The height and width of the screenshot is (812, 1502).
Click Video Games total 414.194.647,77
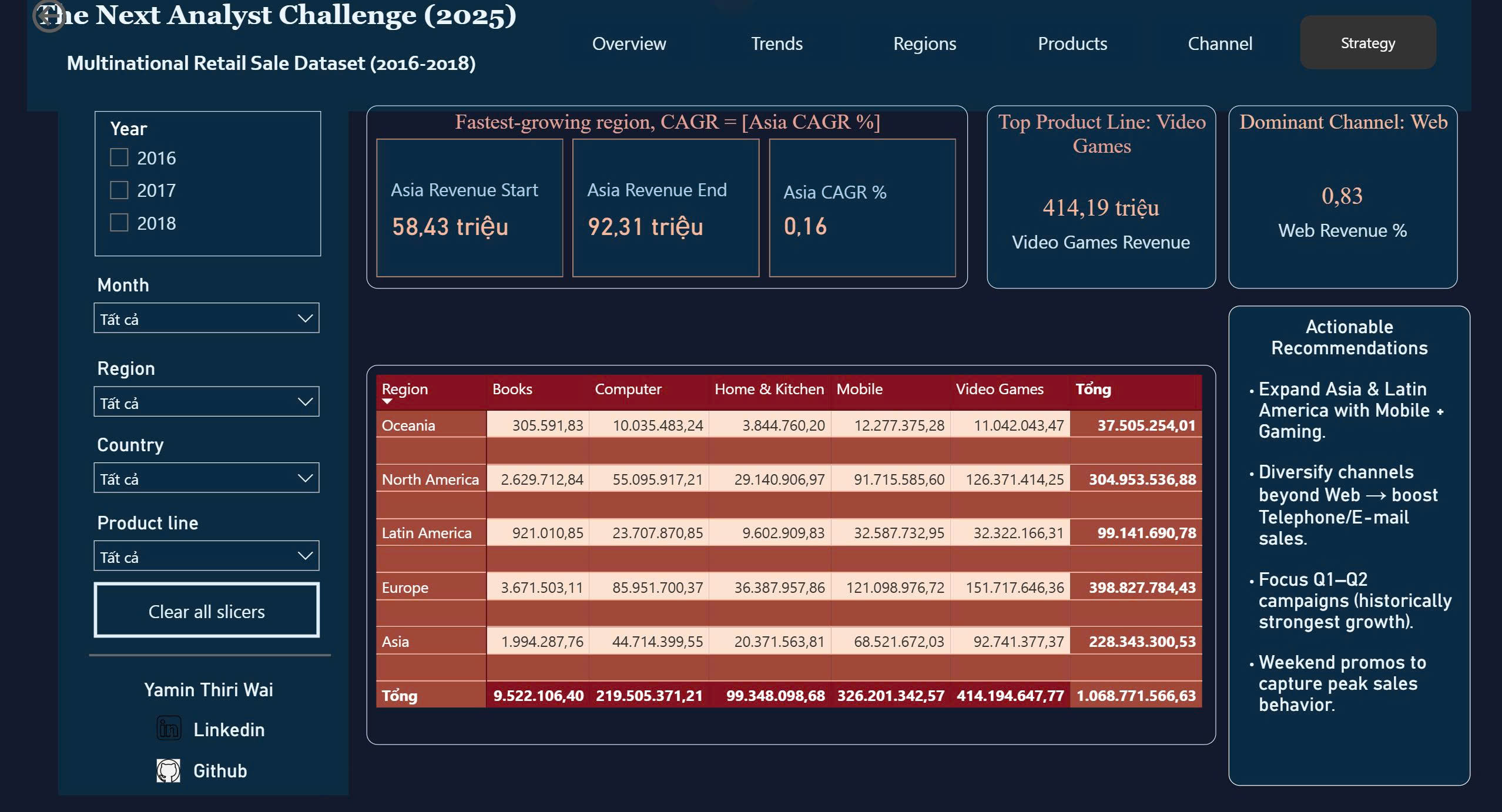1010,696
